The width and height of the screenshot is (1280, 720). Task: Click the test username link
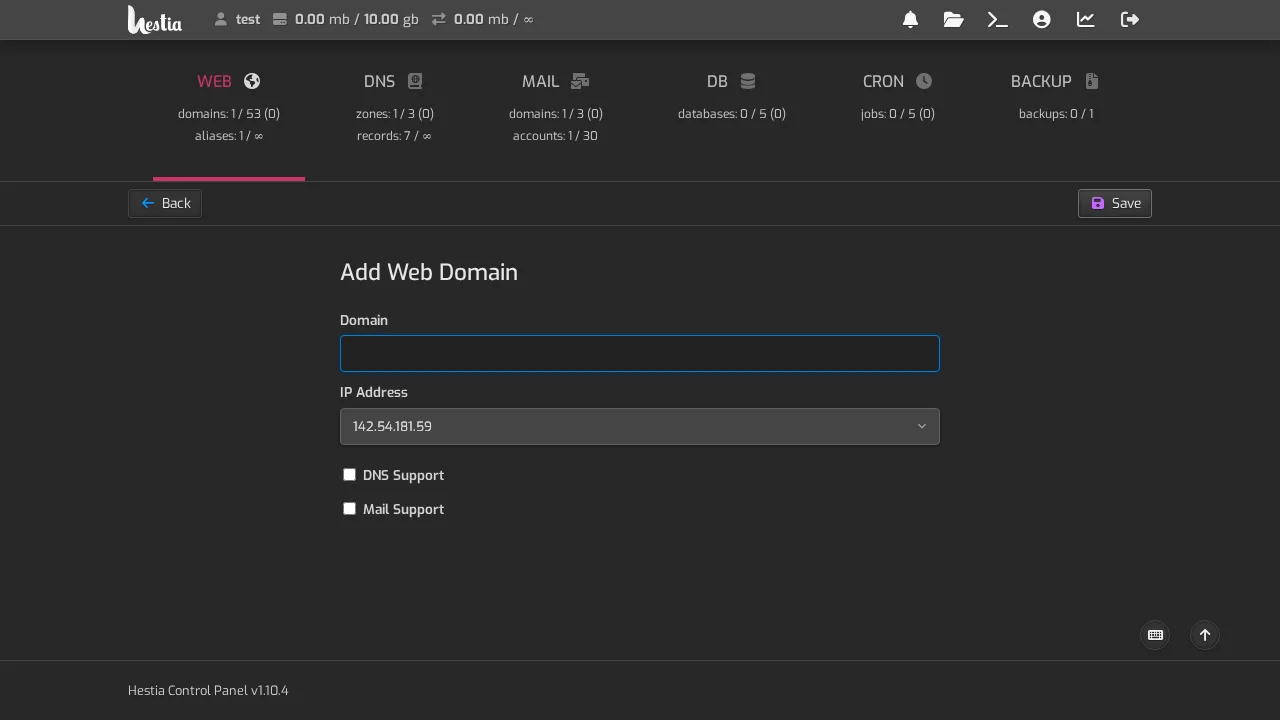248,19
